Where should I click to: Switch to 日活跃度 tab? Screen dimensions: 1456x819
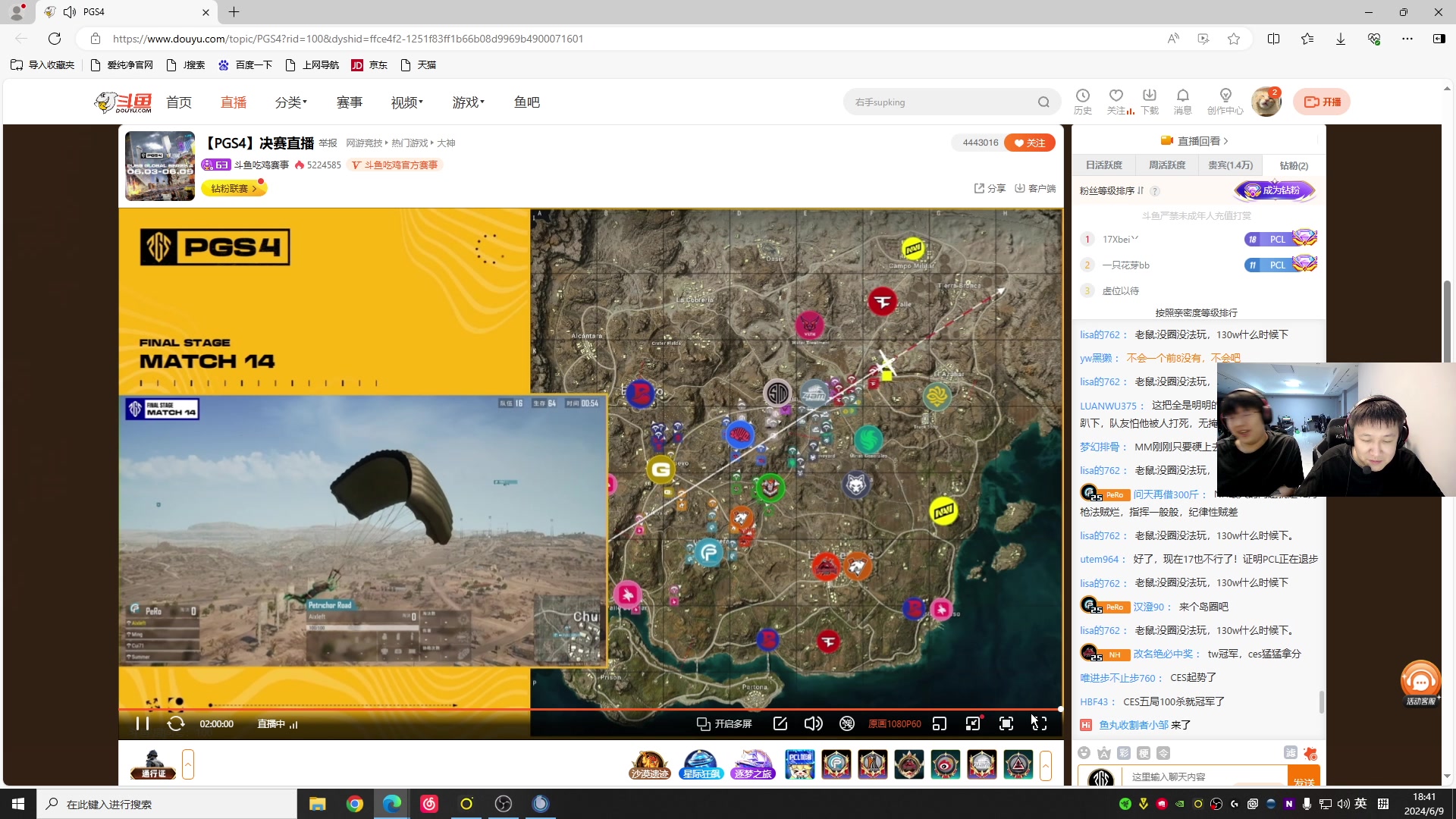[x=1103, y=165]
